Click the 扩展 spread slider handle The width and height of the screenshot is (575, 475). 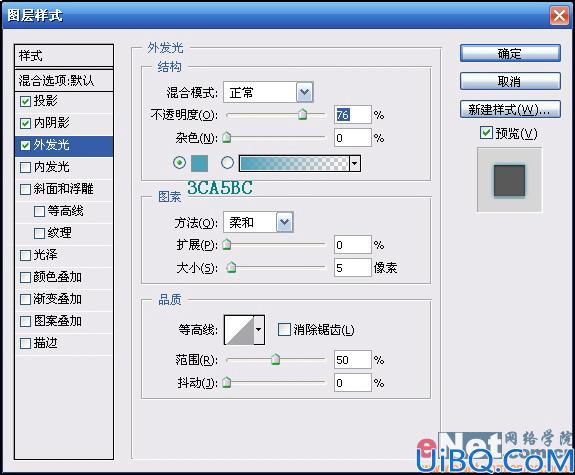click(x=227, y=244)
